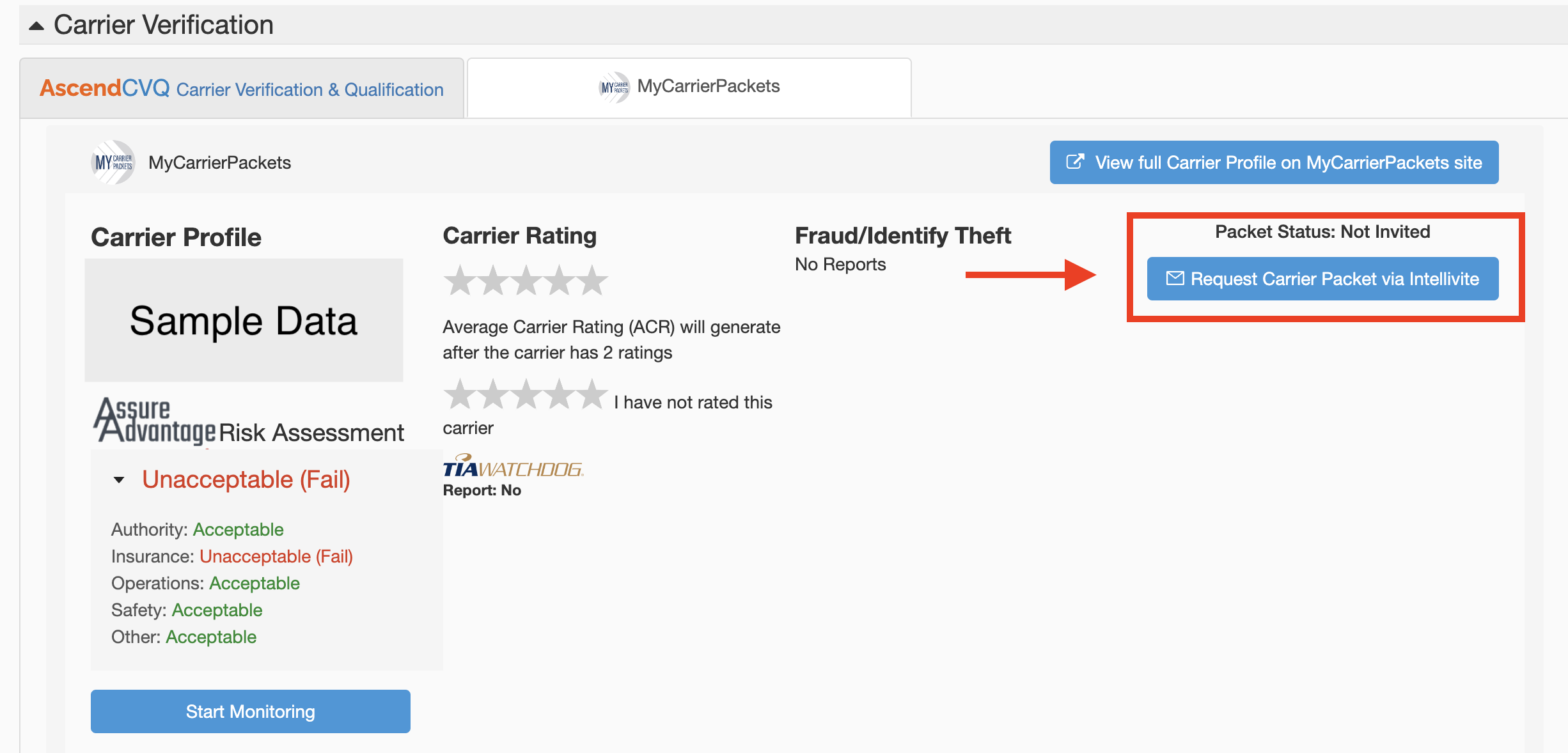This screenshot has height=753, width=1568.
Task: Rate carrier one star in my rating
Action: click(460, 394)
